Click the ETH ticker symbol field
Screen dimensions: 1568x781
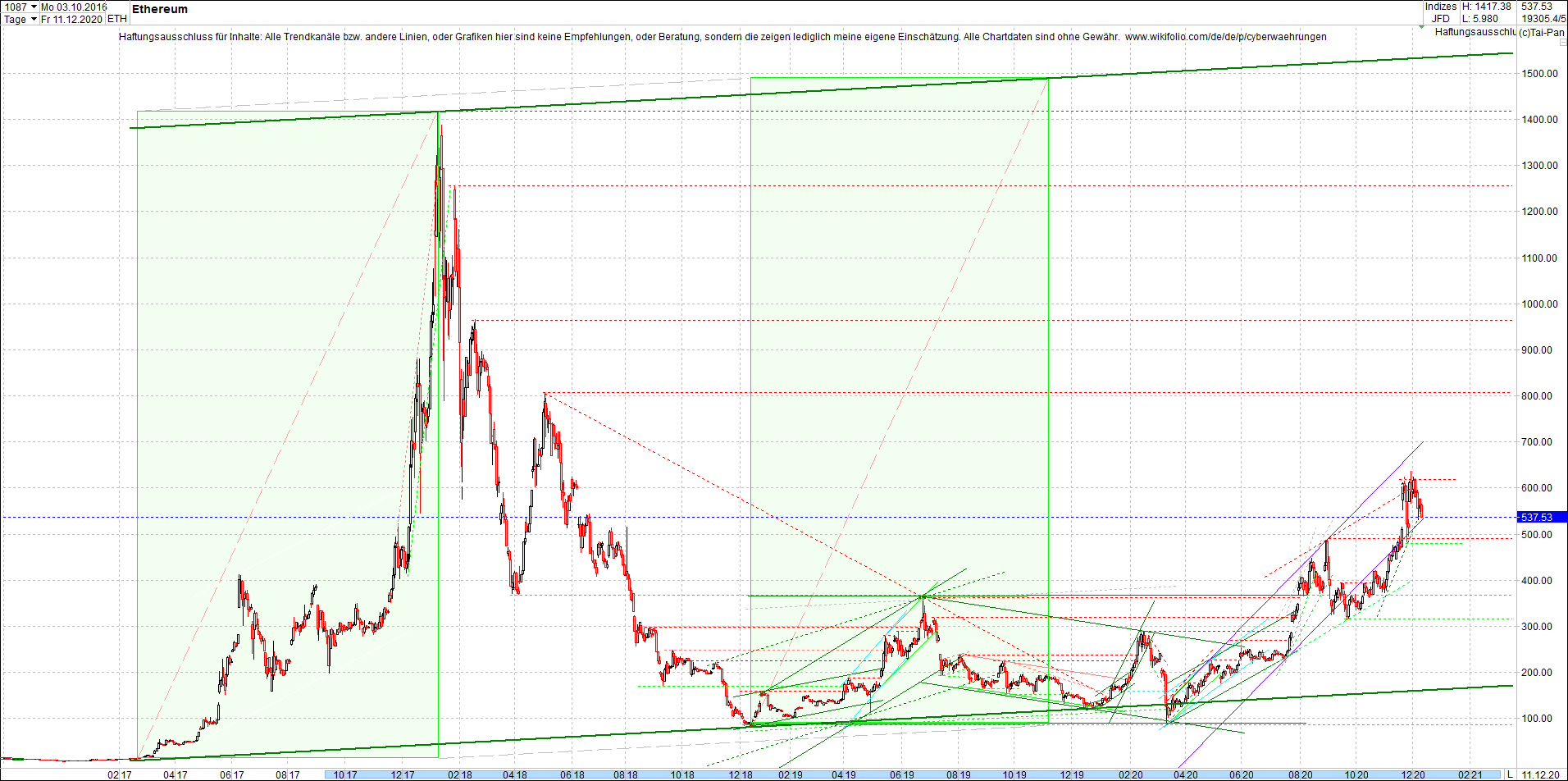pyautogui.click(x=117, y=19)
